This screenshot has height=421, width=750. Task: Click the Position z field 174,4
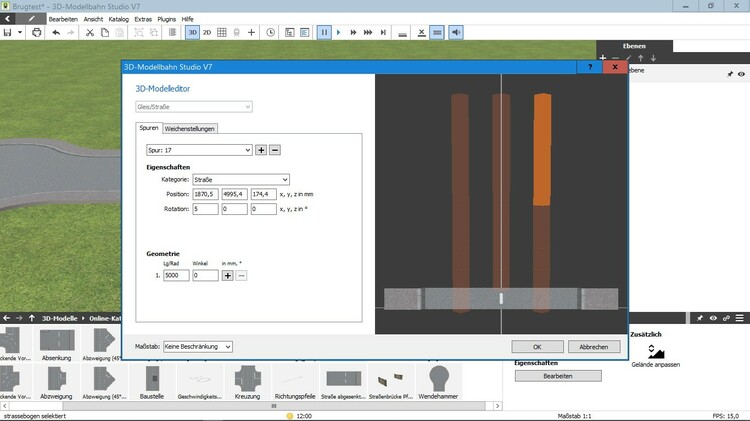pos(264,194)
